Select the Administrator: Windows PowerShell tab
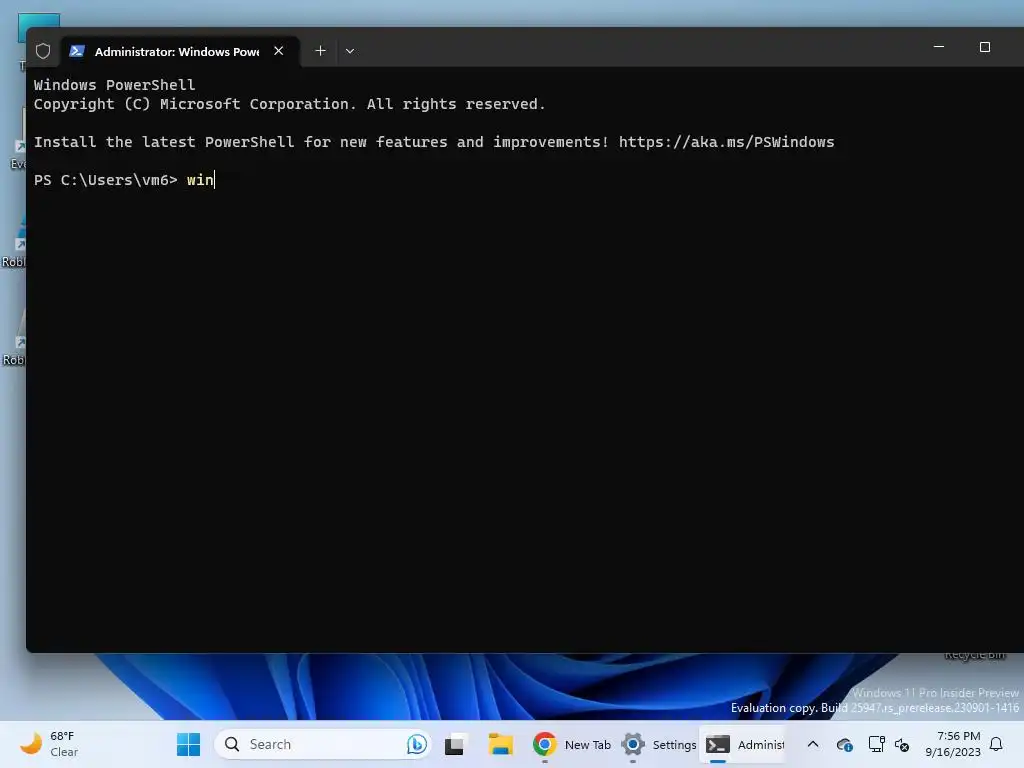 click(x=180, y=51)
